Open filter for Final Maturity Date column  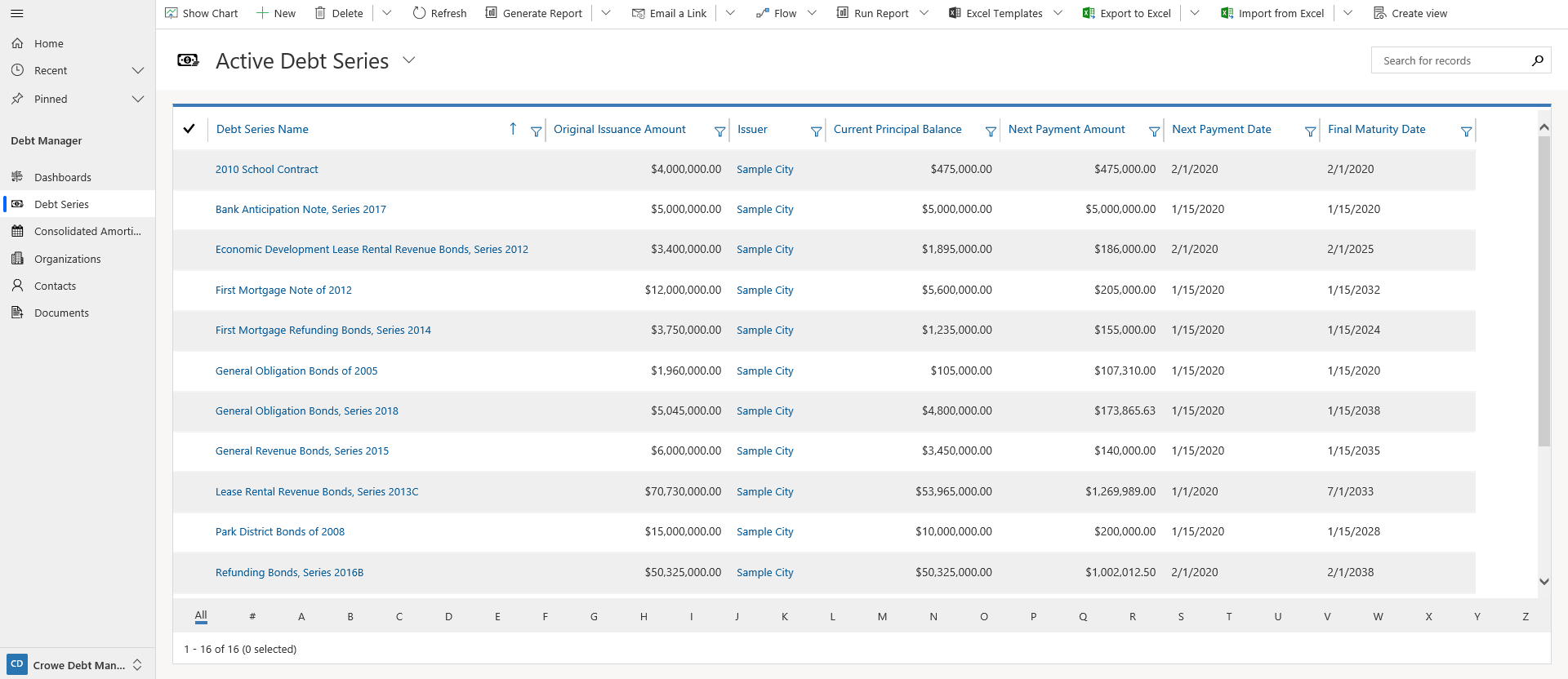click(1466, 131)
